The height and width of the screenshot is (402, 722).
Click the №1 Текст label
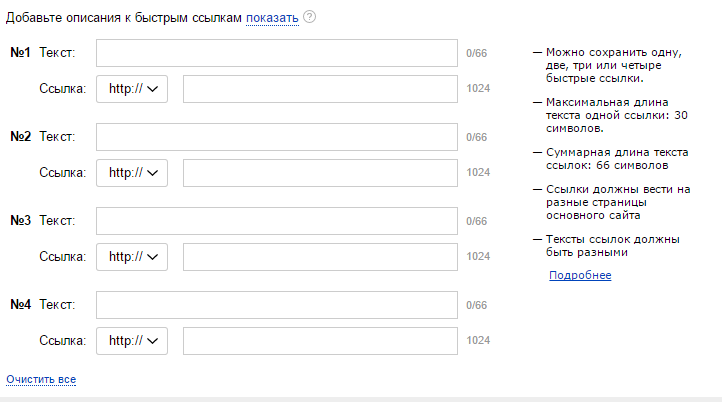click(x=57, y=53)
